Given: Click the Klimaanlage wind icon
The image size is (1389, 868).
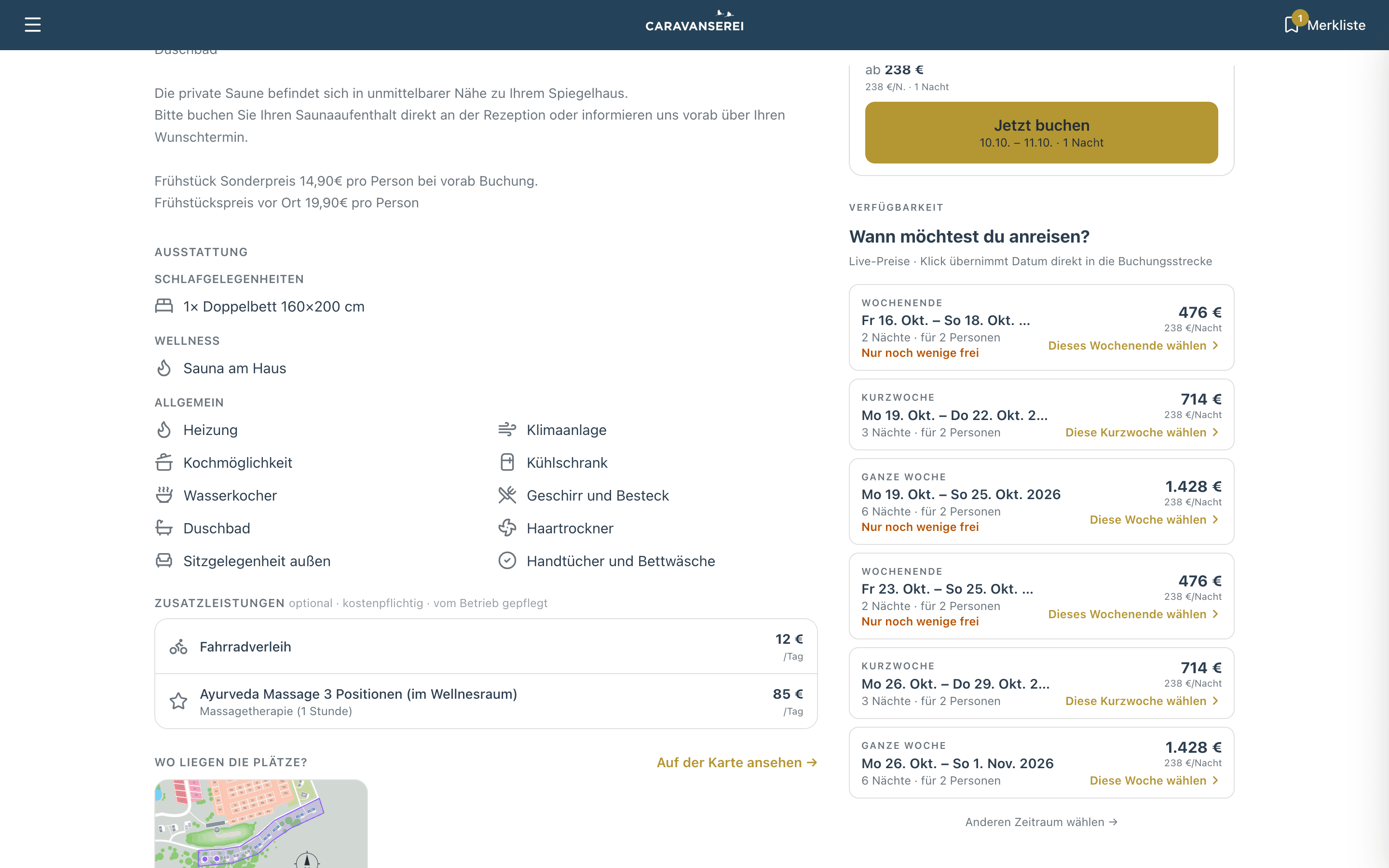Looking at the screenshot, I should [x=507, y=429].
